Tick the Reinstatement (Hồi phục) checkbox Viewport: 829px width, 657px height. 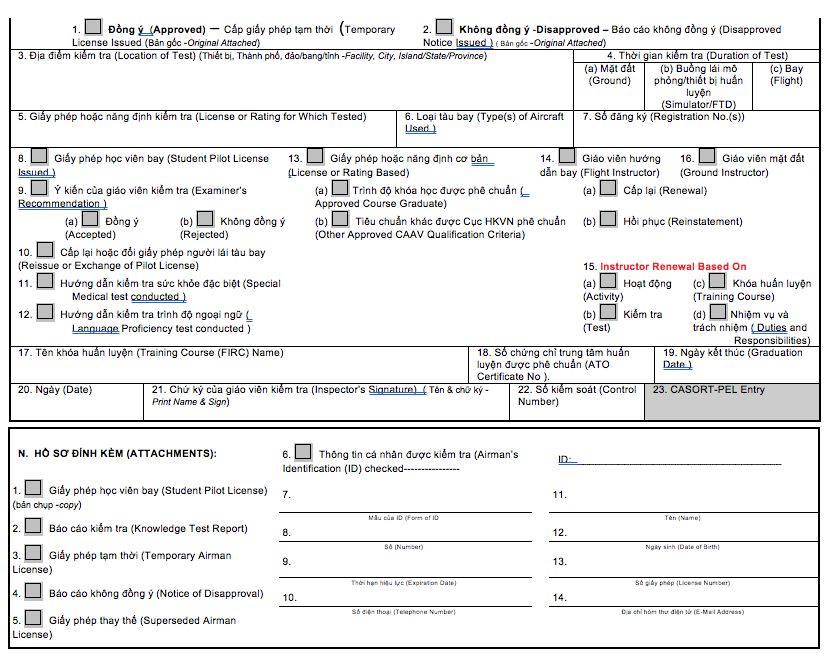tap(607, 219)
